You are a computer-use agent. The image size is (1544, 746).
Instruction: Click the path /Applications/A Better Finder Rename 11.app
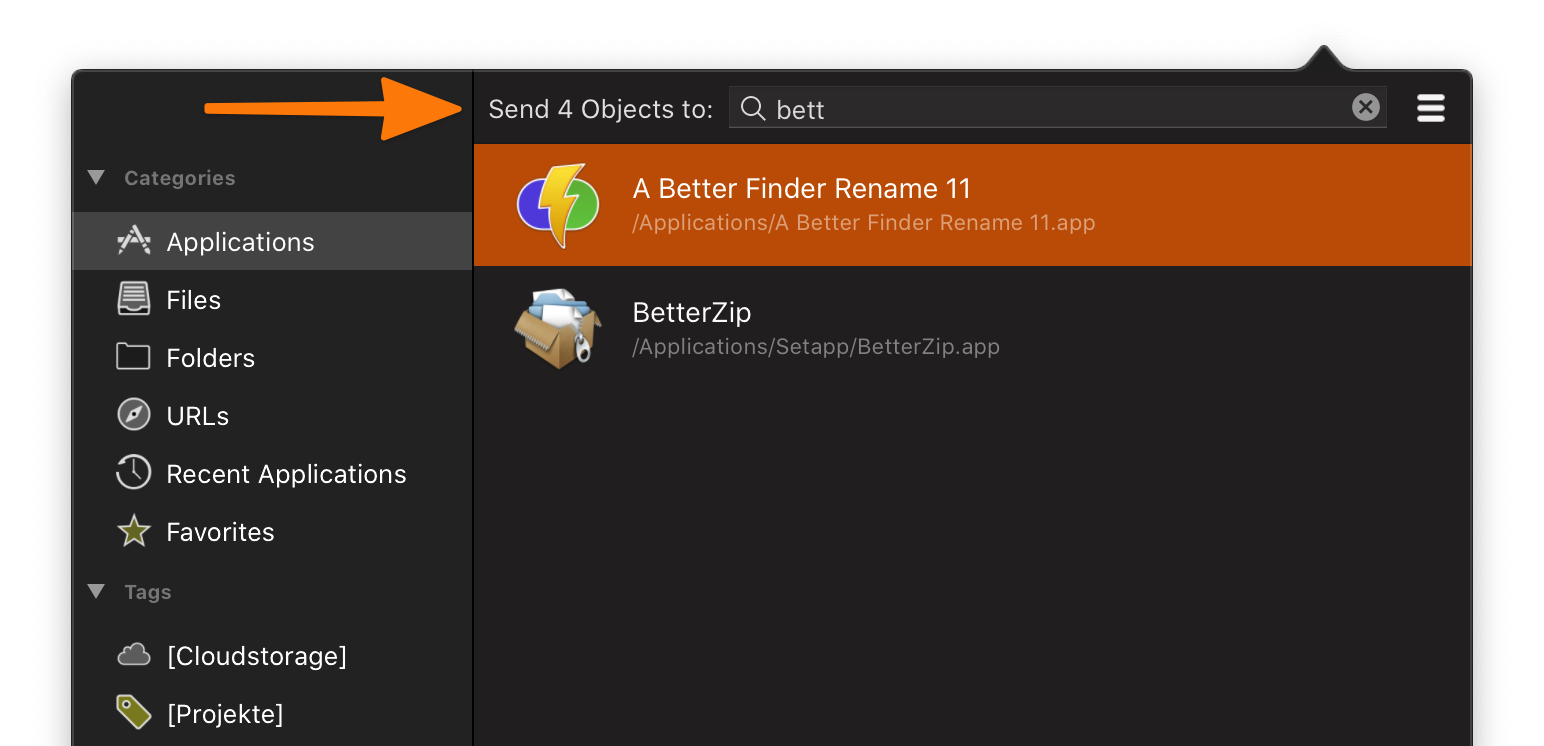tap(864, 223)
